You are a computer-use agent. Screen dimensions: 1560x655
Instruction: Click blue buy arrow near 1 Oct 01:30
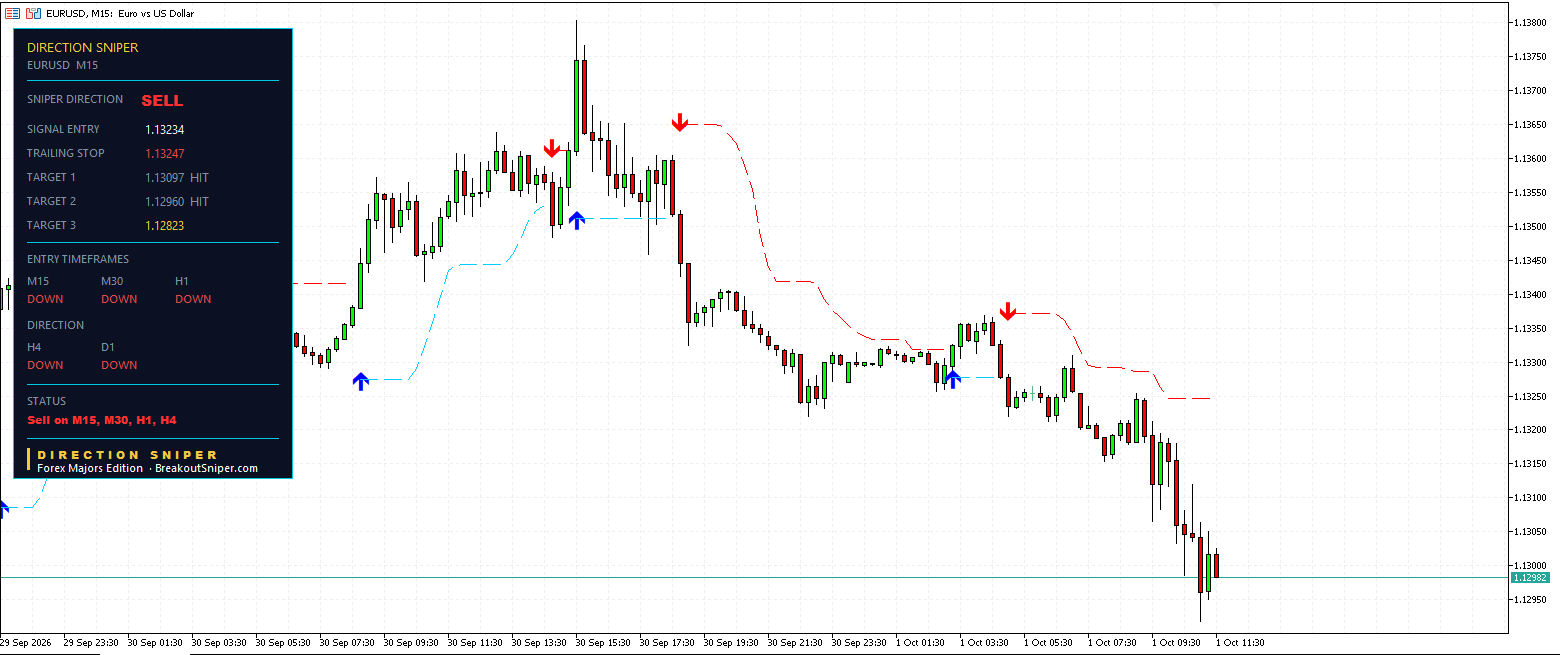tap(953, 378)
